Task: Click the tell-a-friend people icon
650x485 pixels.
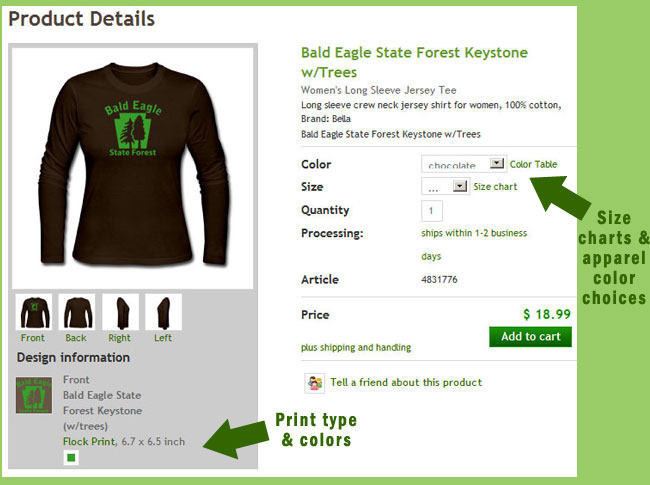Action: click(315, 382)
